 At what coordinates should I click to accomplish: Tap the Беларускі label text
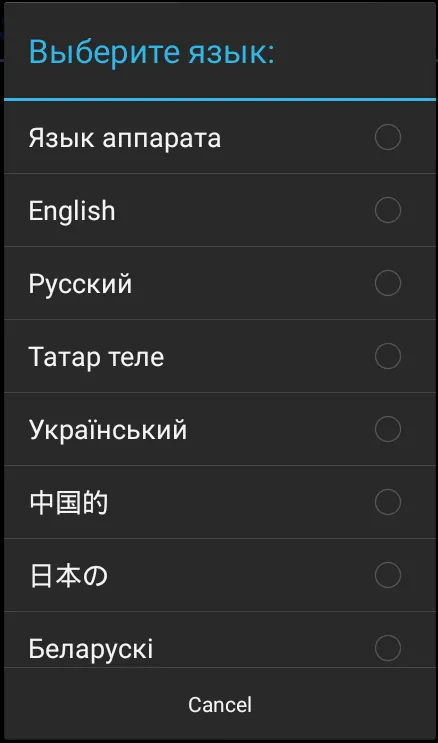[x=91, y=649]
